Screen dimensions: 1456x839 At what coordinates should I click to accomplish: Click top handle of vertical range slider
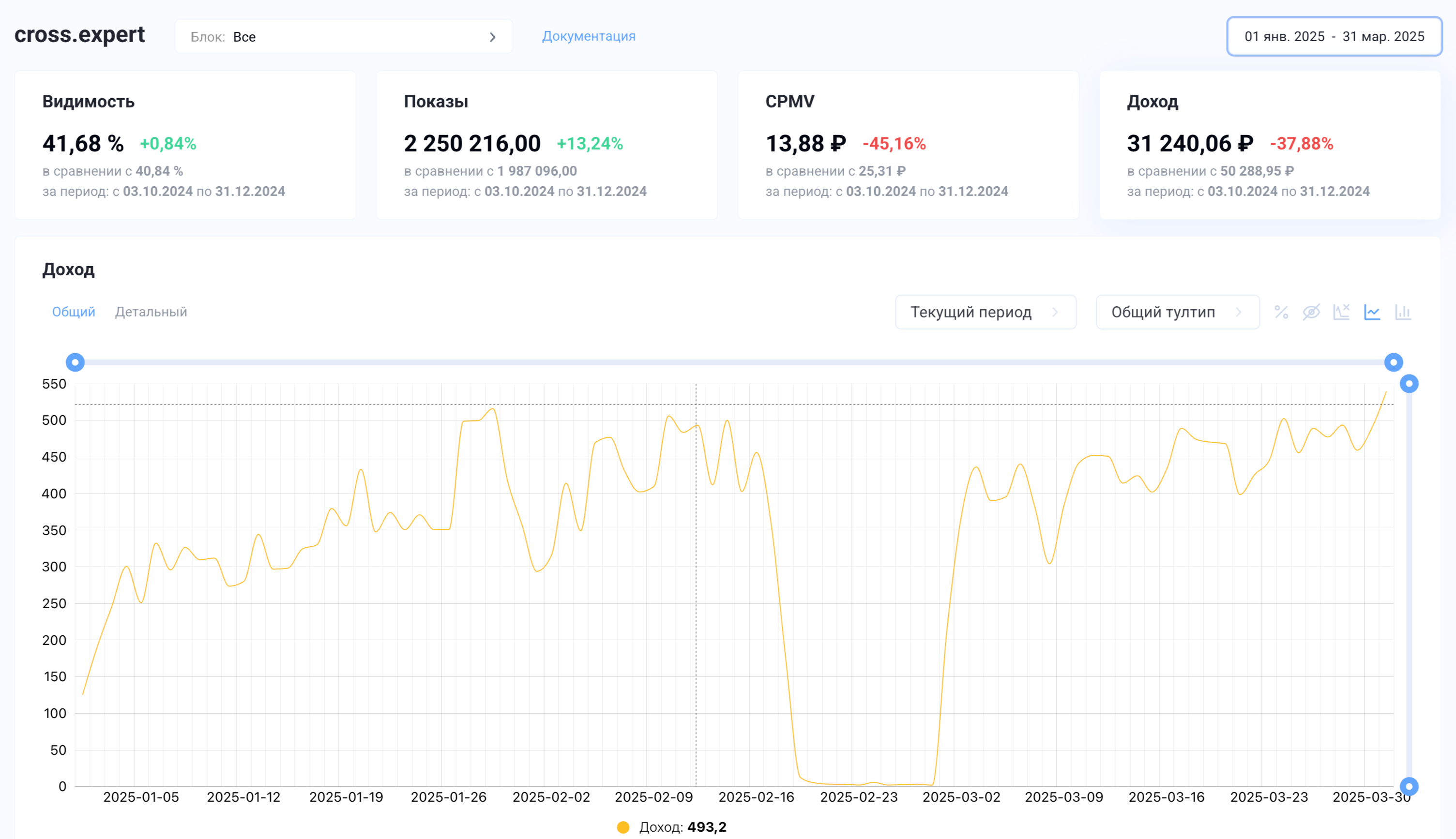click(x=1409, y=384)
